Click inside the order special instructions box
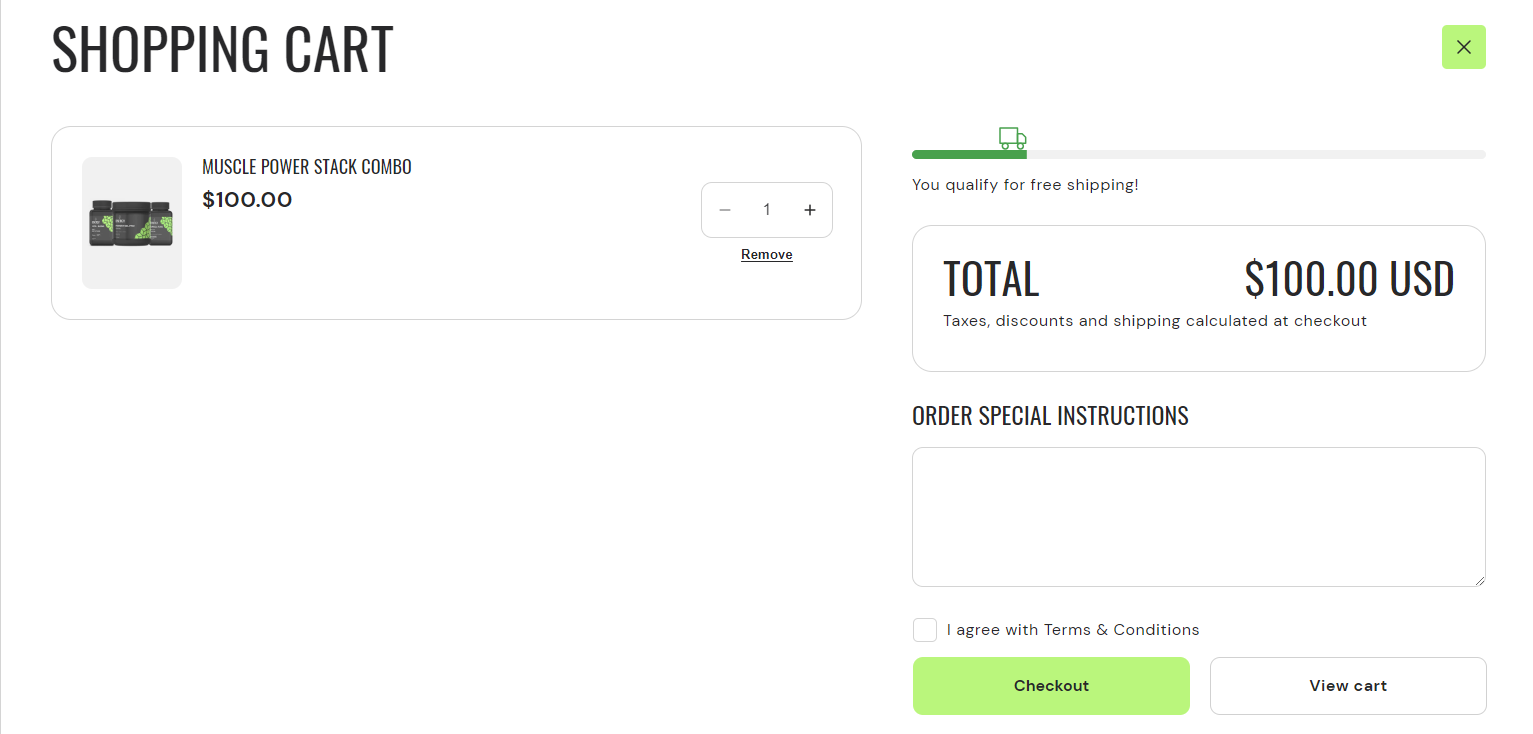The height and width of the screenshot is (734, 1533). [x=1198, y=516]
